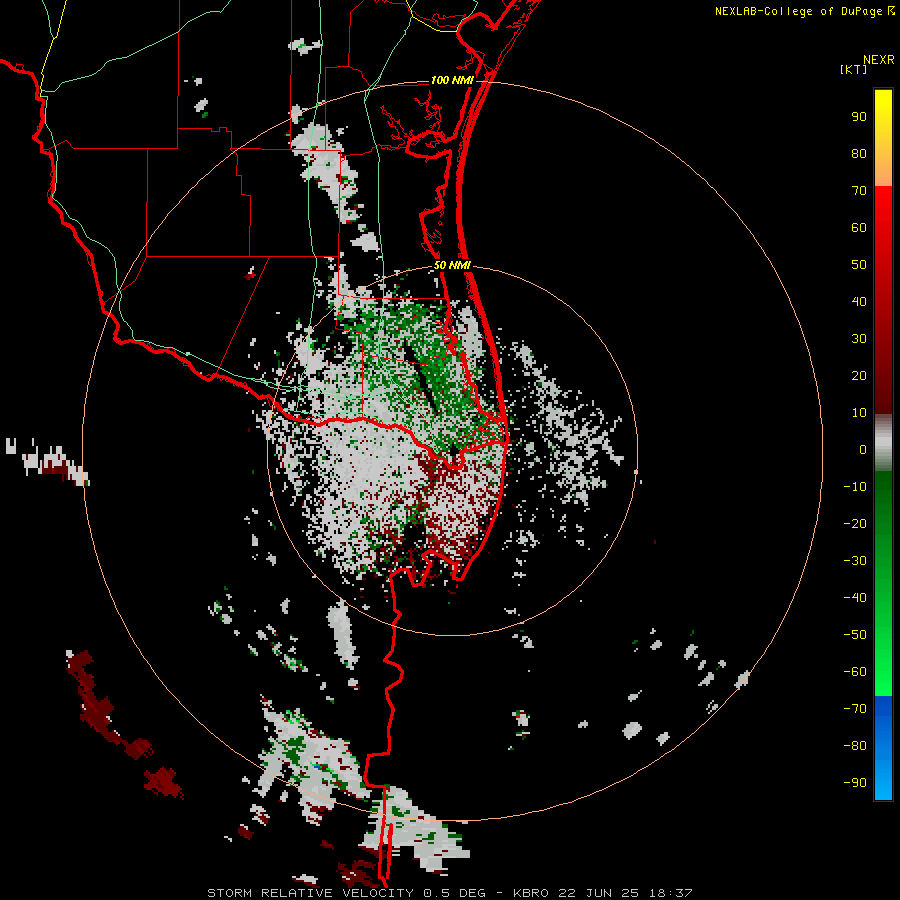
Task: Click the 50 value on velocity scale
Action: click(x=859, y=265)
